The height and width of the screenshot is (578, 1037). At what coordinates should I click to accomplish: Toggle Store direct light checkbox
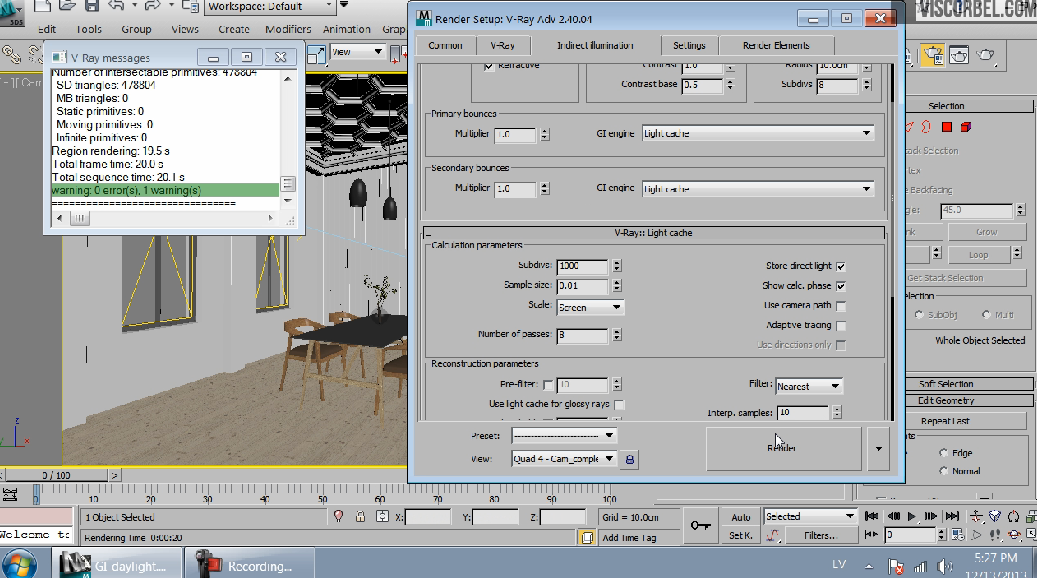841,267
